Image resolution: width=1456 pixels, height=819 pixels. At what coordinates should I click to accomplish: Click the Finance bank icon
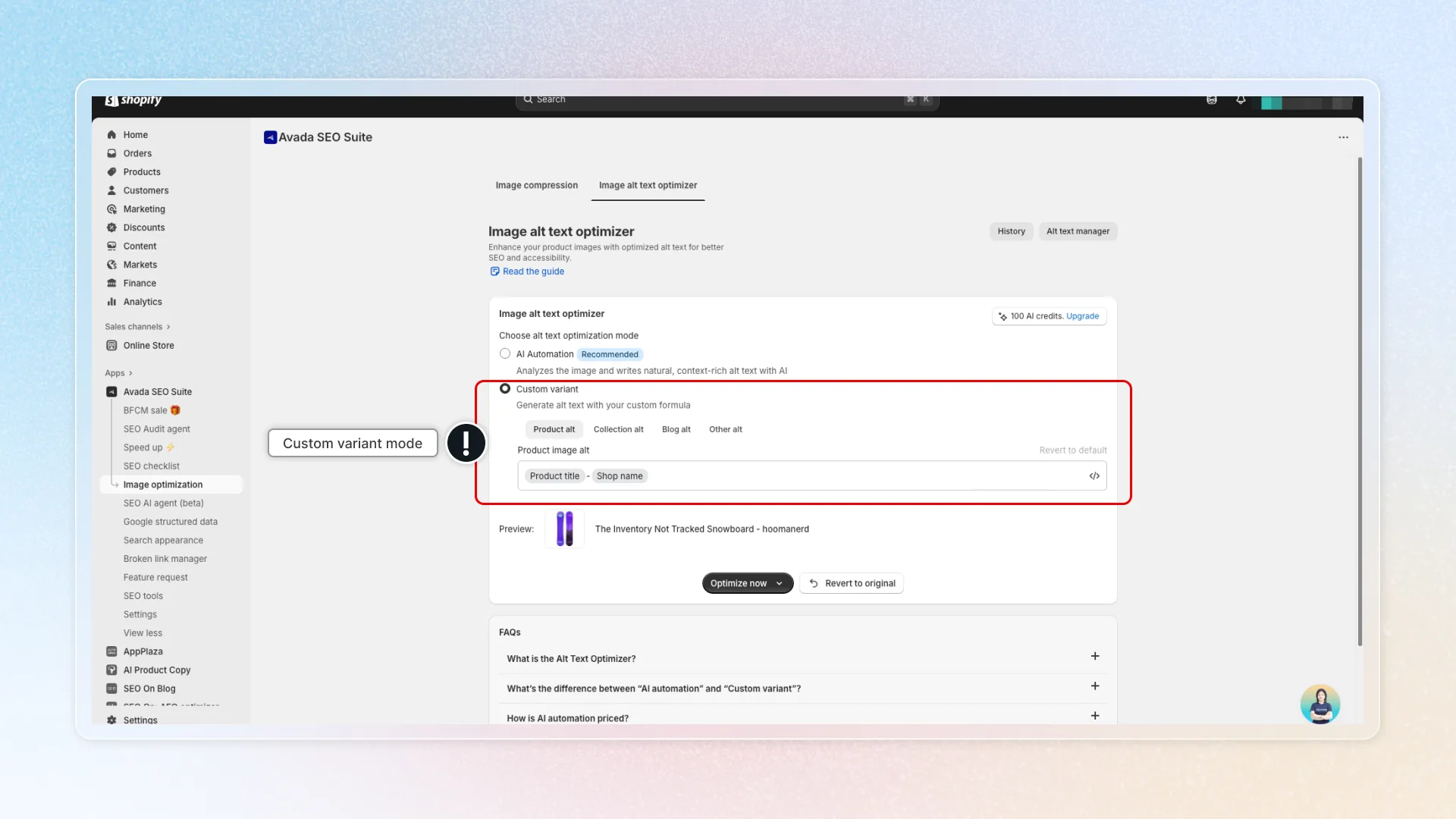tap(111, 284)
